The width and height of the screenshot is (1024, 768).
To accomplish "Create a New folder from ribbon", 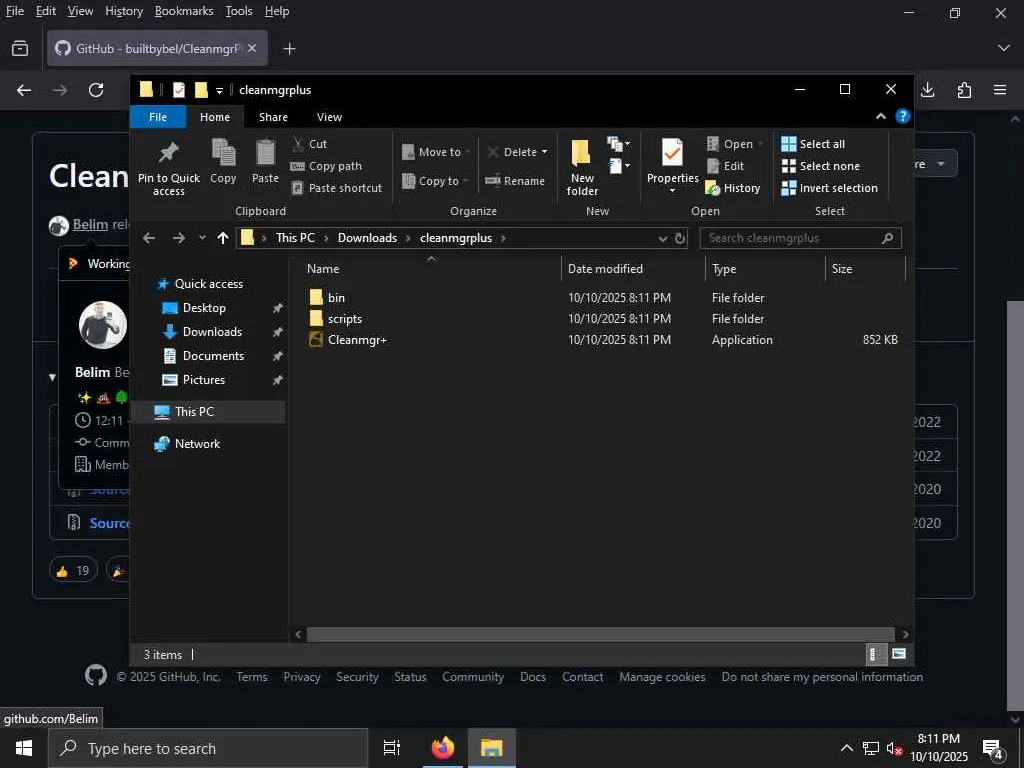I will pos(582,167).
